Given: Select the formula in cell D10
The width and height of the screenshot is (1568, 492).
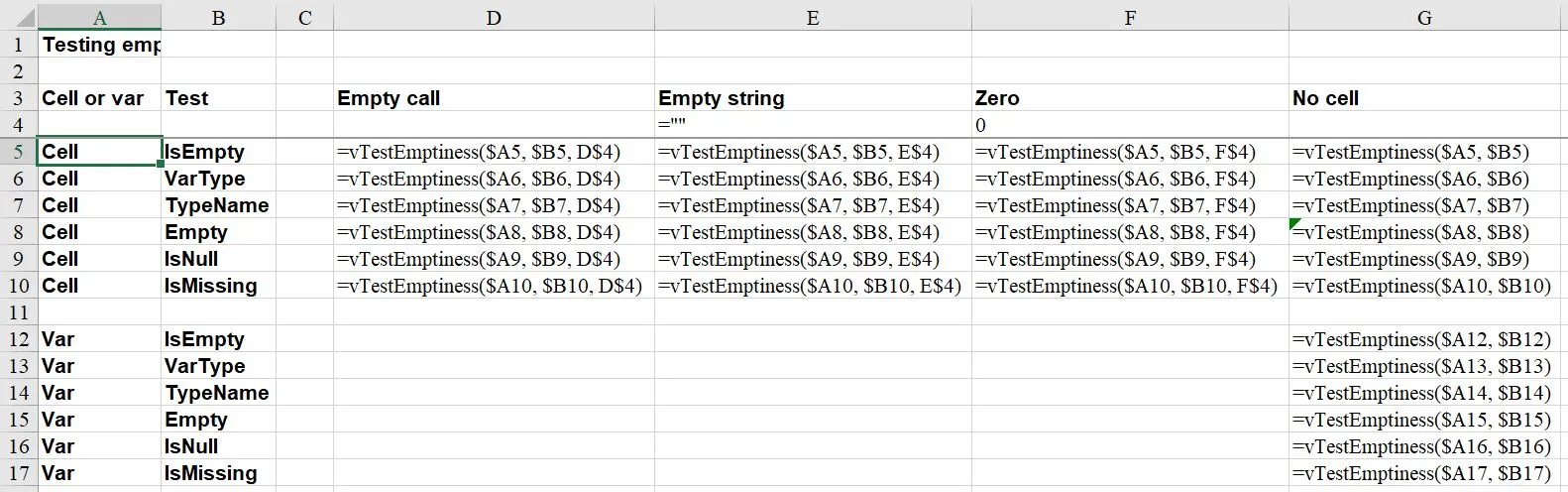Looking at the screenshot, I should click(x=490, y=286).
